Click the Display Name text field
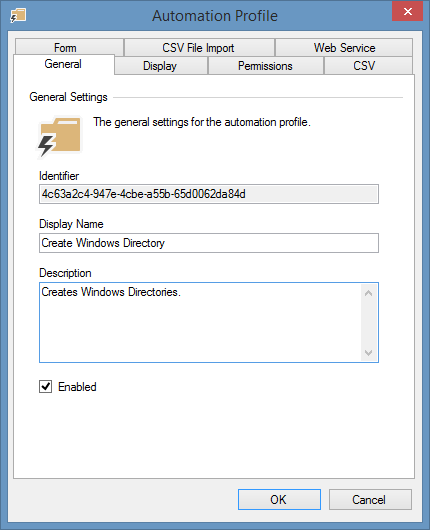The width and height of the screenshot is (430, 530). coord(209,243)
